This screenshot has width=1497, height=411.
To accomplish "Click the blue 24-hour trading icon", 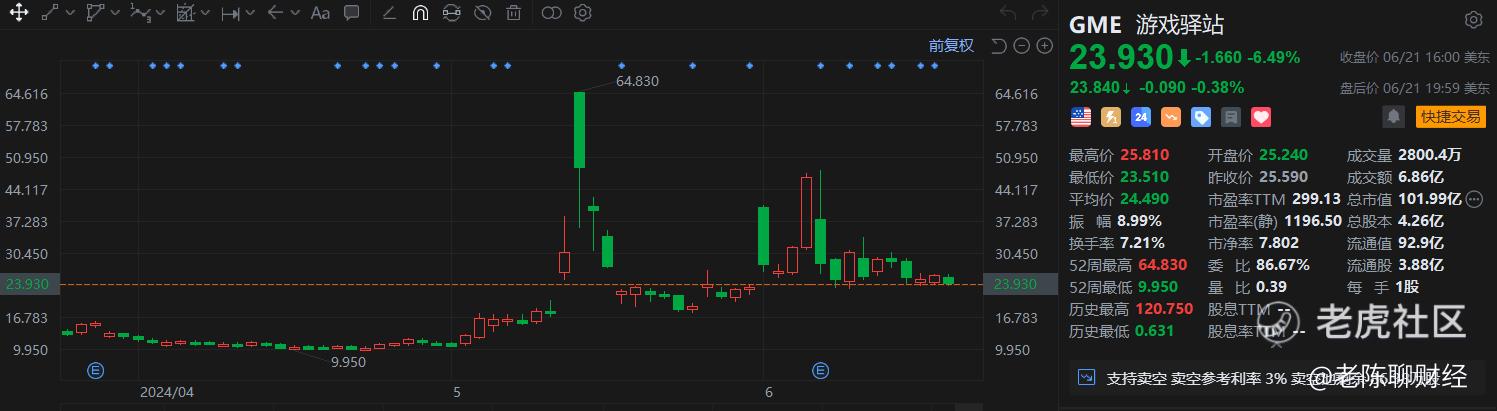I will (x=1141, y=117).
